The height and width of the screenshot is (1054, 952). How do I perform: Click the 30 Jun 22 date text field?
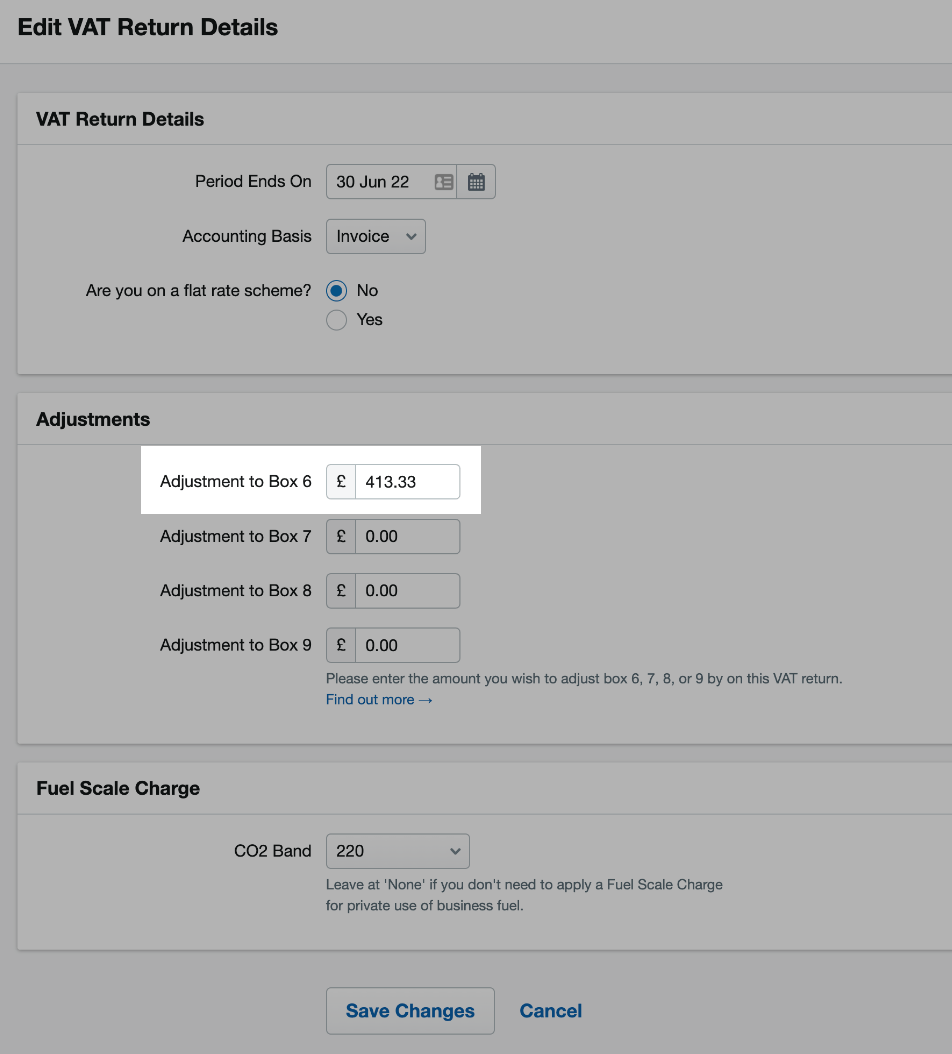coord(380,181)
